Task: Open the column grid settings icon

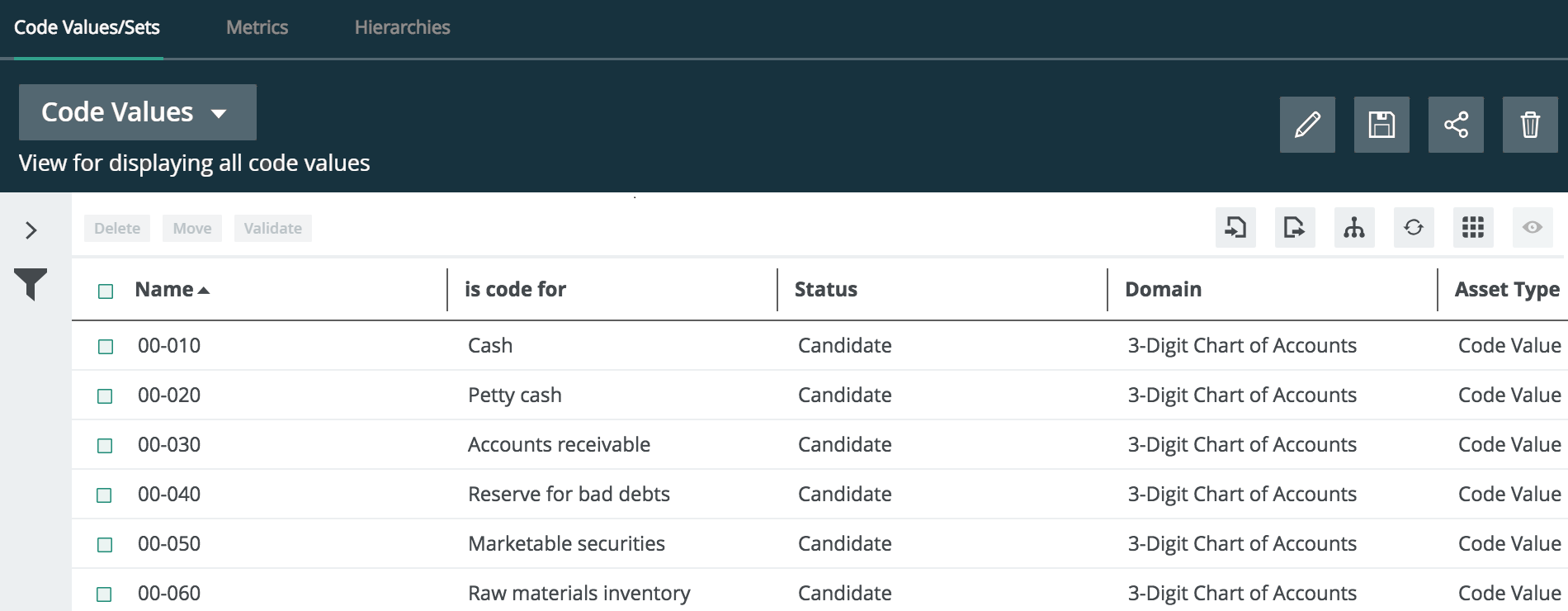Action: 1473,228
